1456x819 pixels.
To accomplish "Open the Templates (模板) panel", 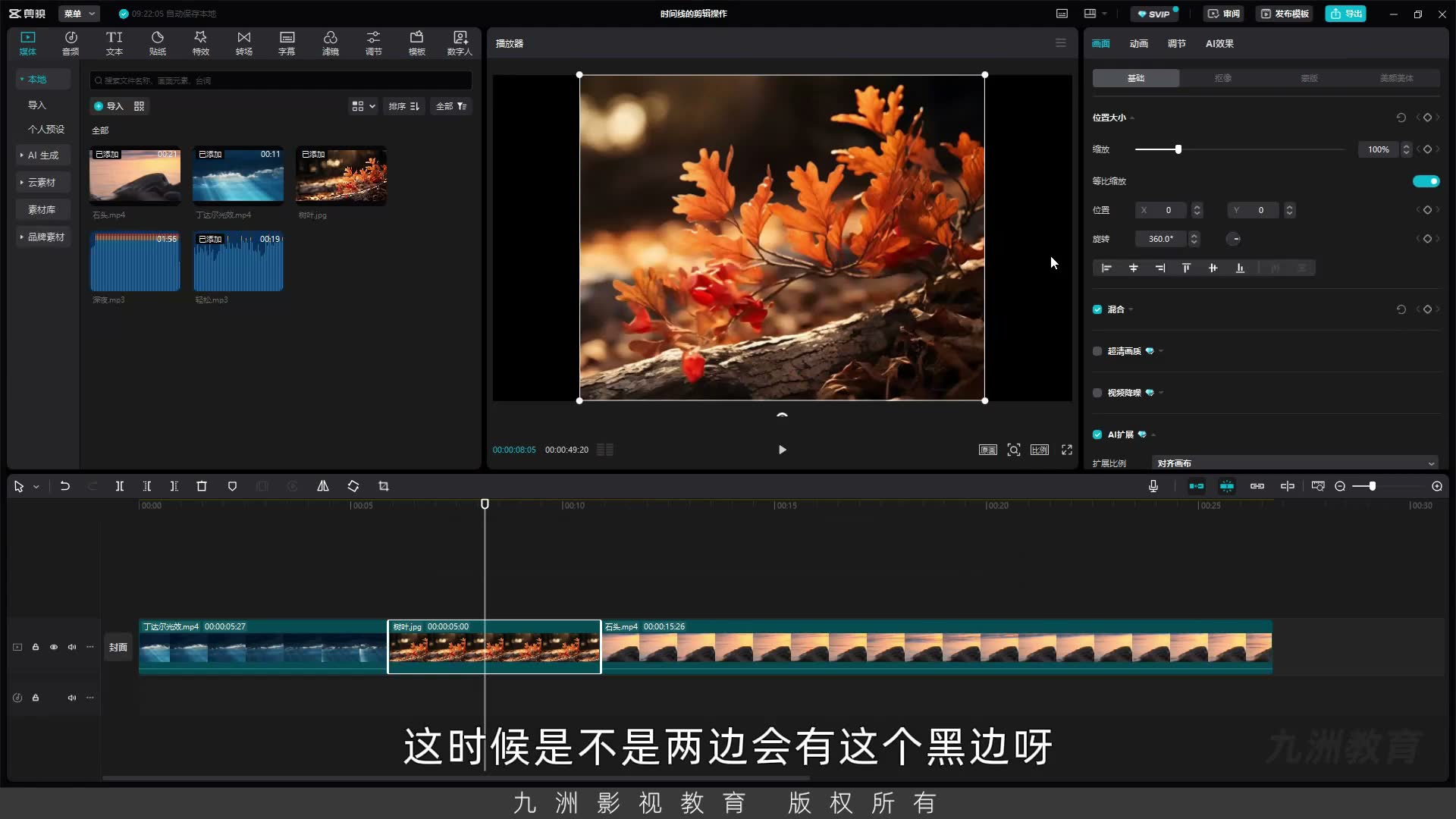I will click(416, 43).
